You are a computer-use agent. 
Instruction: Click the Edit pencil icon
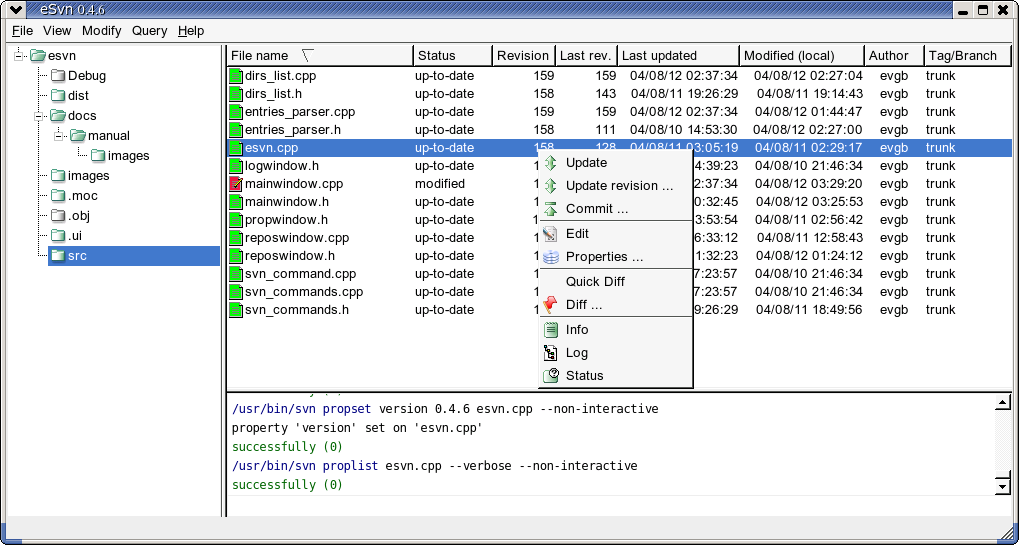pos(550,233)
